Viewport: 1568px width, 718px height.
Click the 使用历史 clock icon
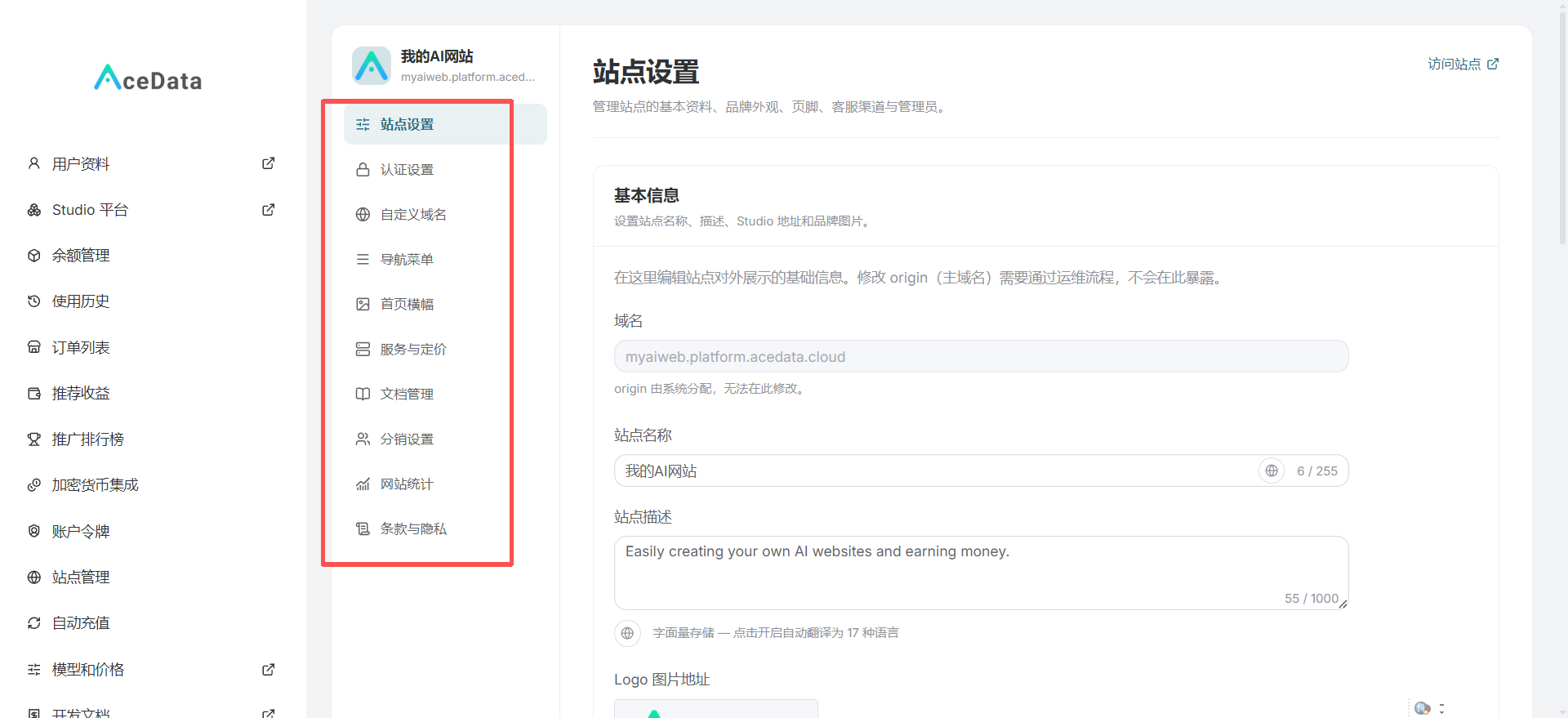click(x=34, y=301)
